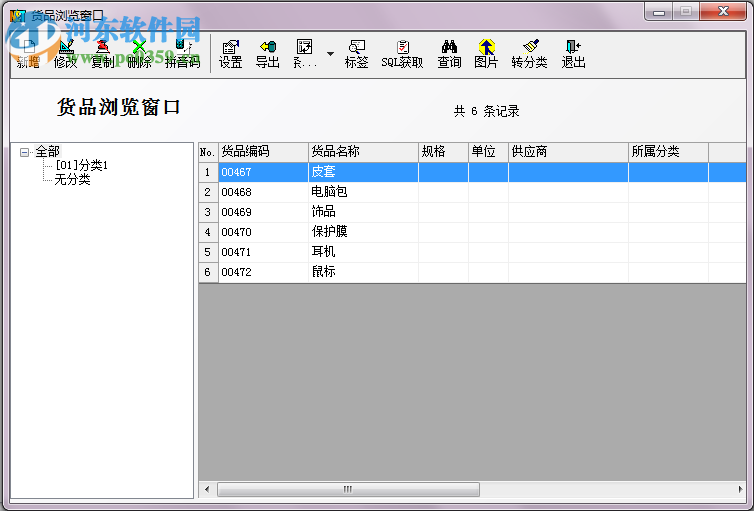Click the 导出 (Export) toolbar icon
754x511 pixels.
(268, 53)
